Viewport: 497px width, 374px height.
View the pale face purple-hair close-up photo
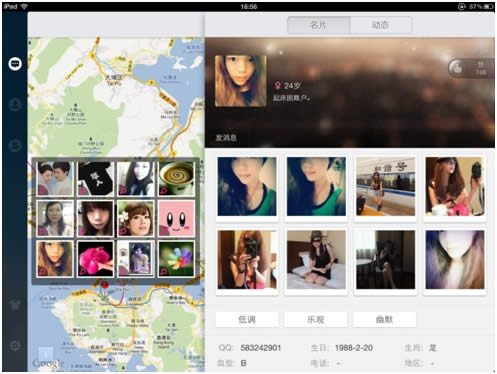[455, 260]
